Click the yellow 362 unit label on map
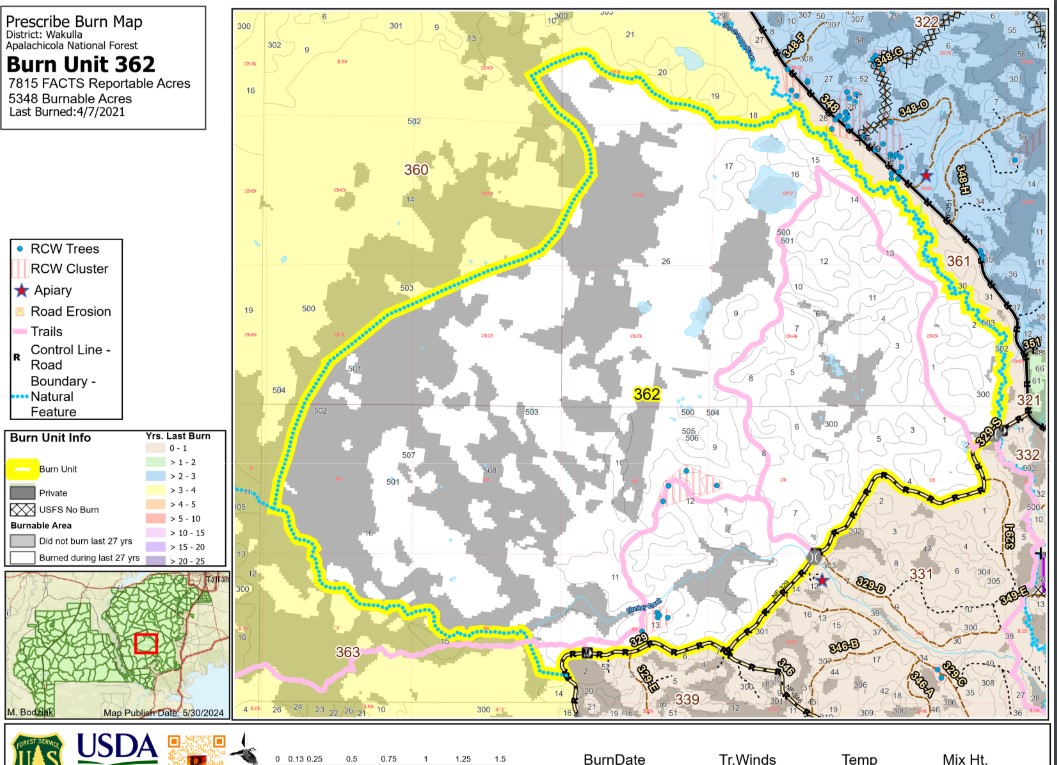The image size is (1057, 765). coord(647,395)
